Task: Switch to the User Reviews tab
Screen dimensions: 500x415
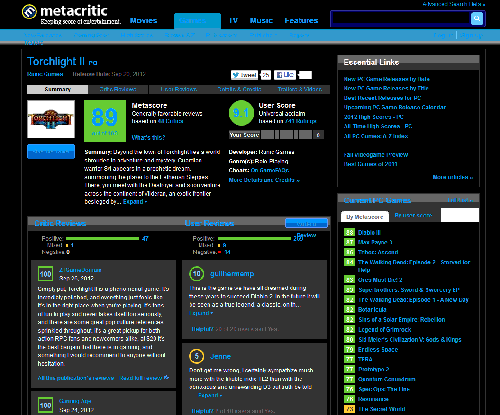Action: [179, 89]
